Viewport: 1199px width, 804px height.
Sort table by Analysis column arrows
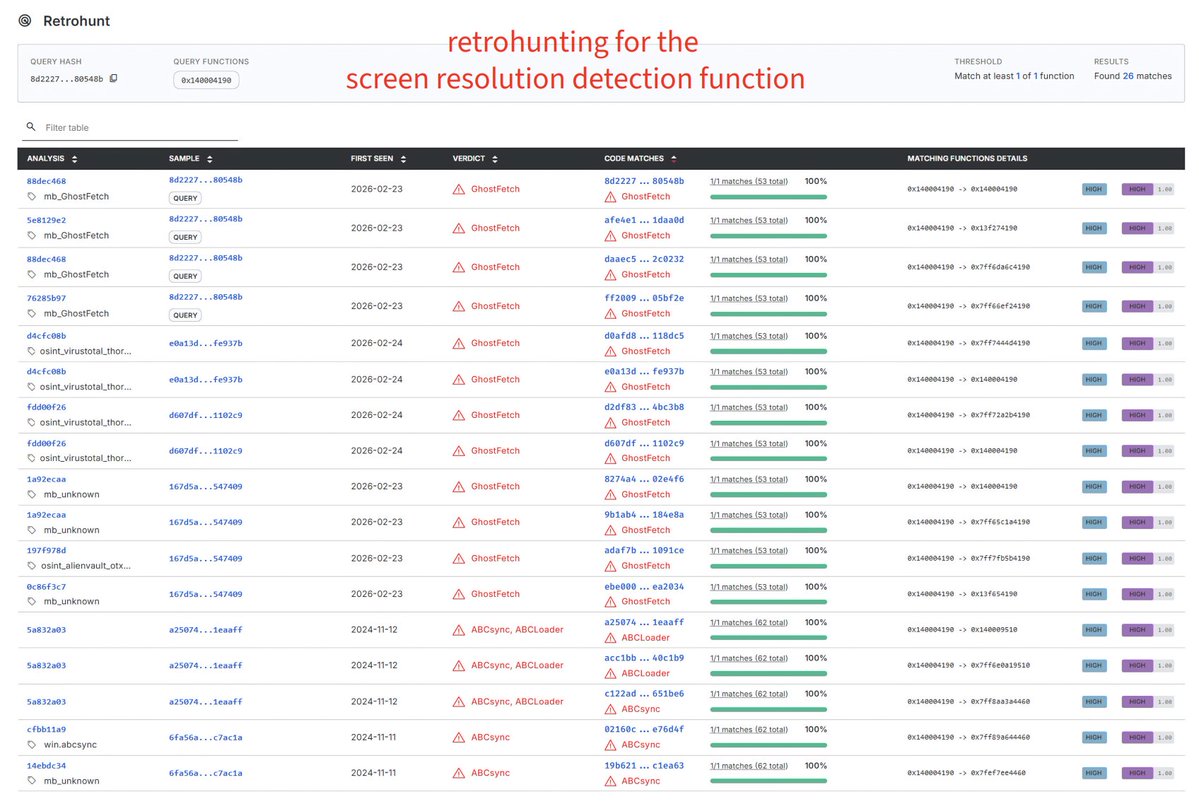[x=74, y=159]
